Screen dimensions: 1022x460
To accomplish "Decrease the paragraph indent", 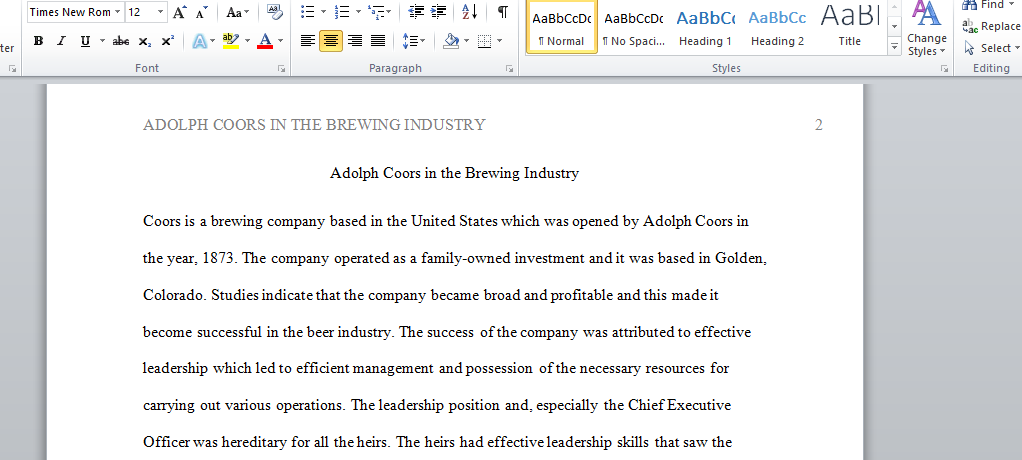I will 416,12.
